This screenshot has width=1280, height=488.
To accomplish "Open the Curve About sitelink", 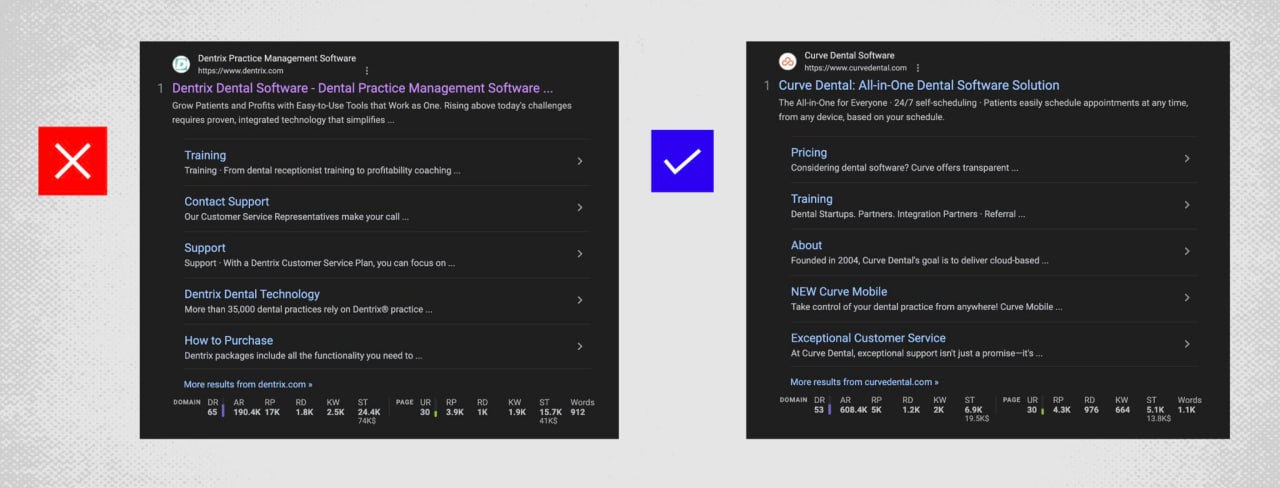I will (806, 245).
